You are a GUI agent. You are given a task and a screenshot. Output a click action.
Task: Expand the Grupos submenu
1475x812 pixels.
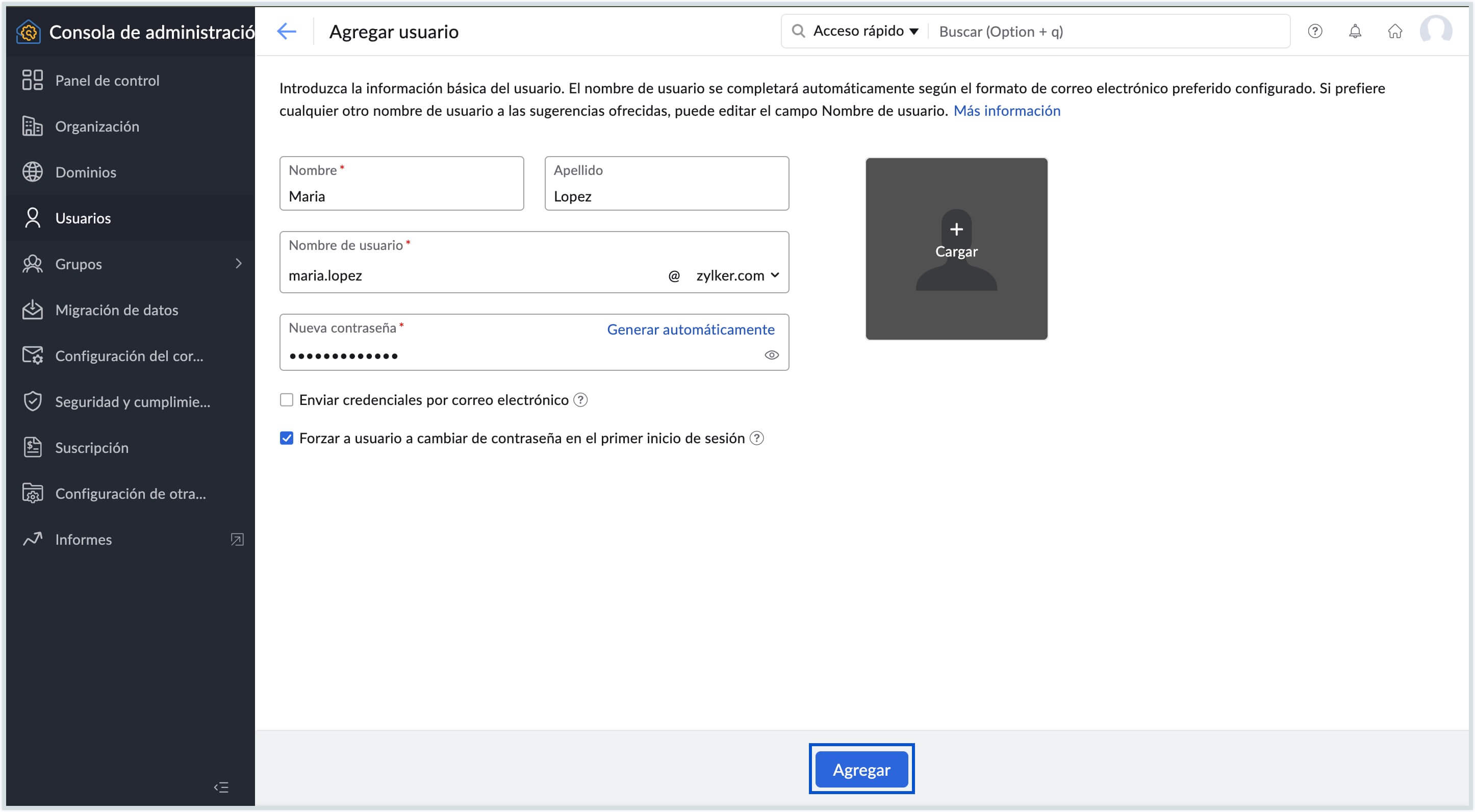239,263
